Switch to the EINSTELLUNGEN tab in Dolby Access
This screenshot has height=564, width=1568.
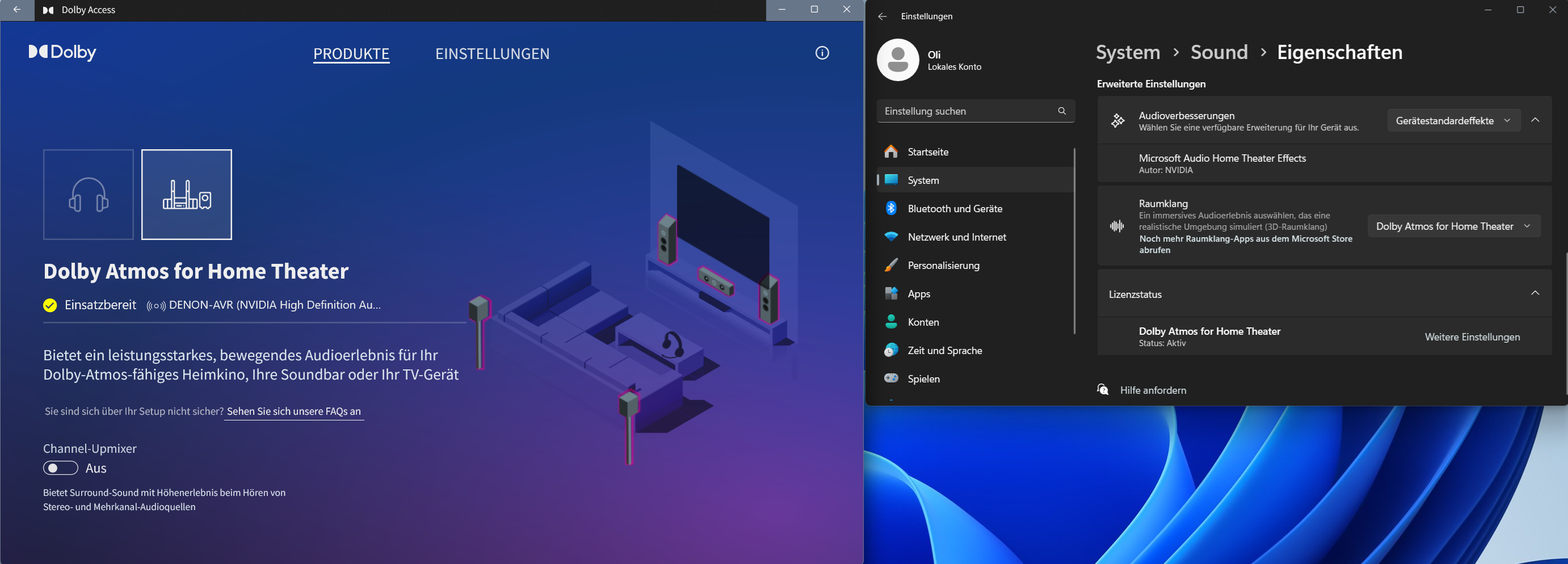click(x=492, y=53)
